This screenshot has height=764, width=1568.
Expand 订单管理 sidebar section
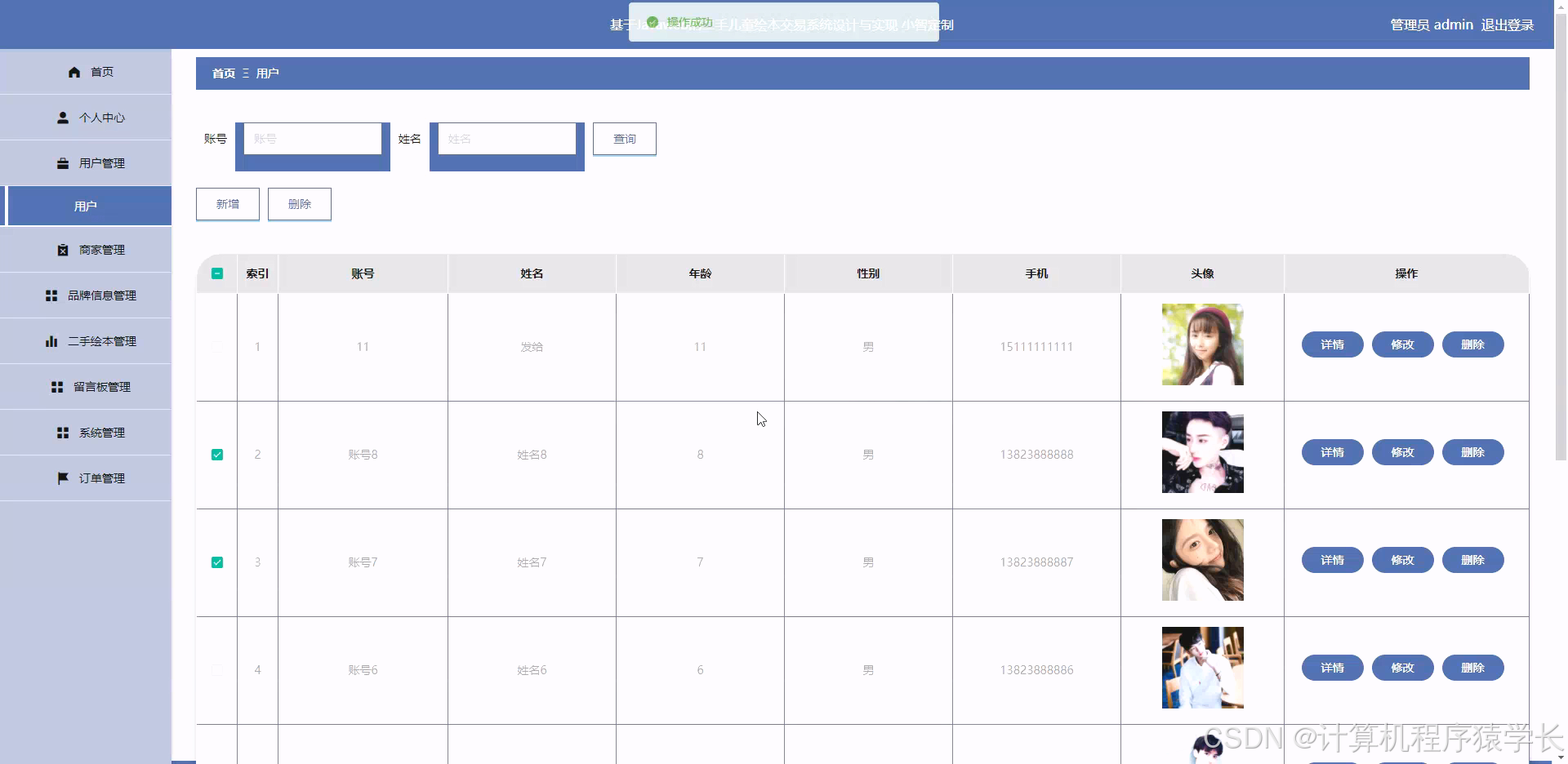coord(86,478)
